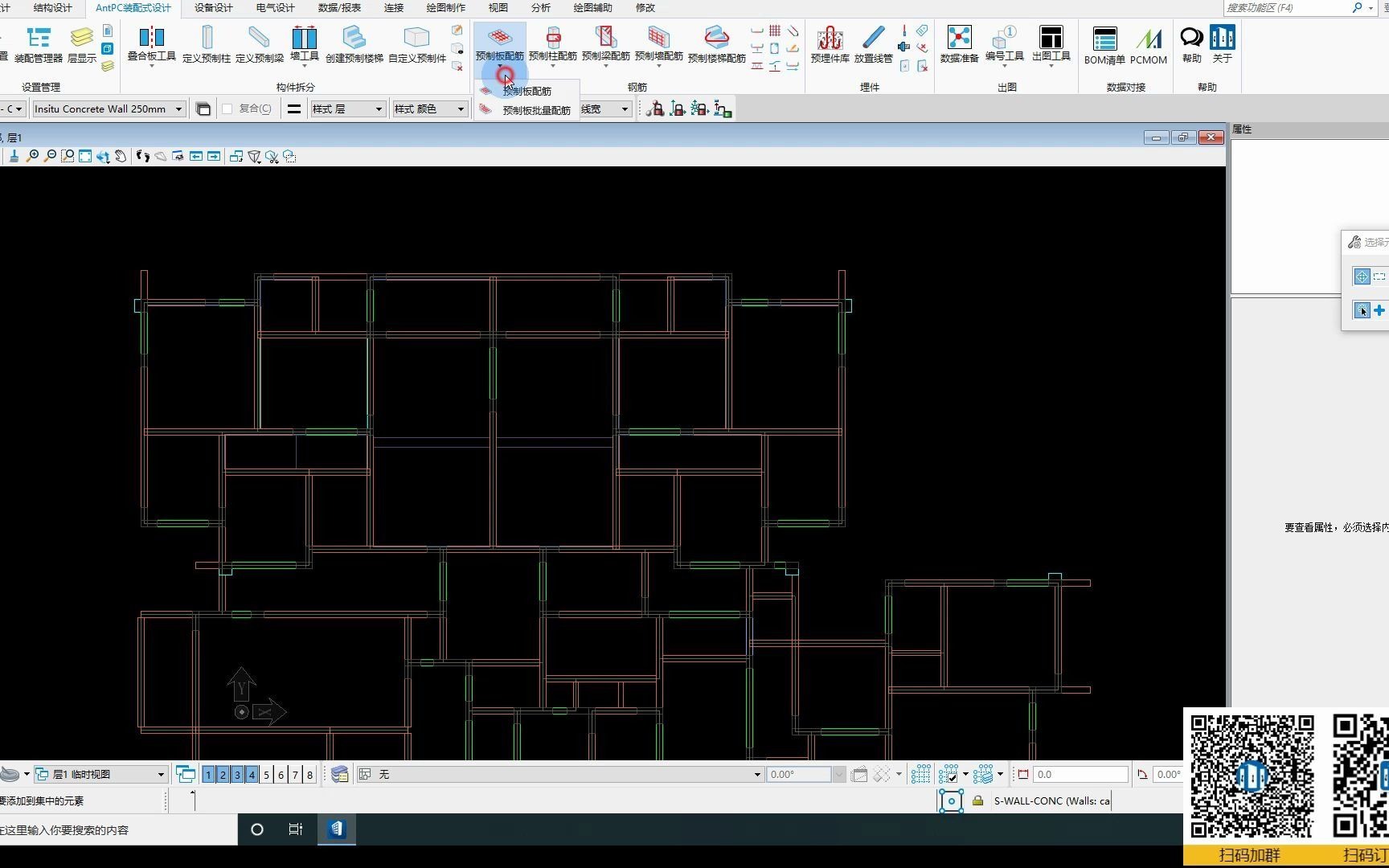Open the 预埋件库 embedded parts library
Screen dimensions: 1389x868
[x=830, y=45]
